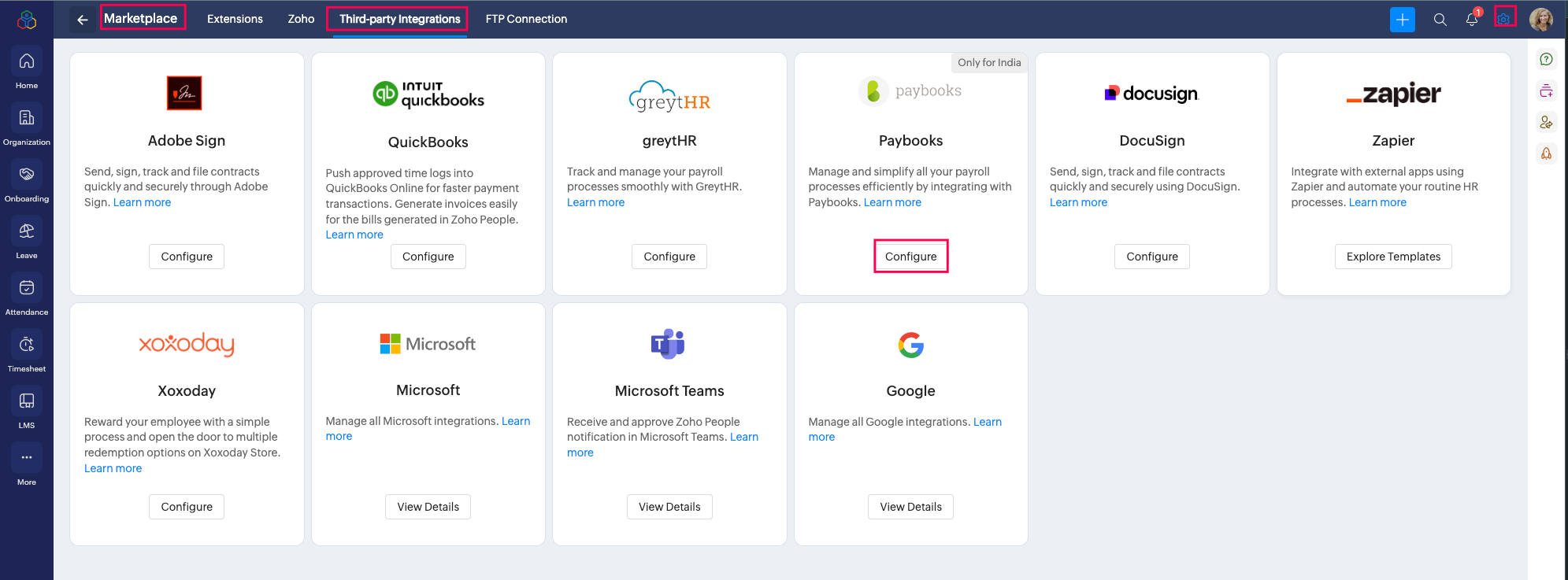Open Learn more link for greytHR
Screen dimensions: 1568x580
click(595, 202)
